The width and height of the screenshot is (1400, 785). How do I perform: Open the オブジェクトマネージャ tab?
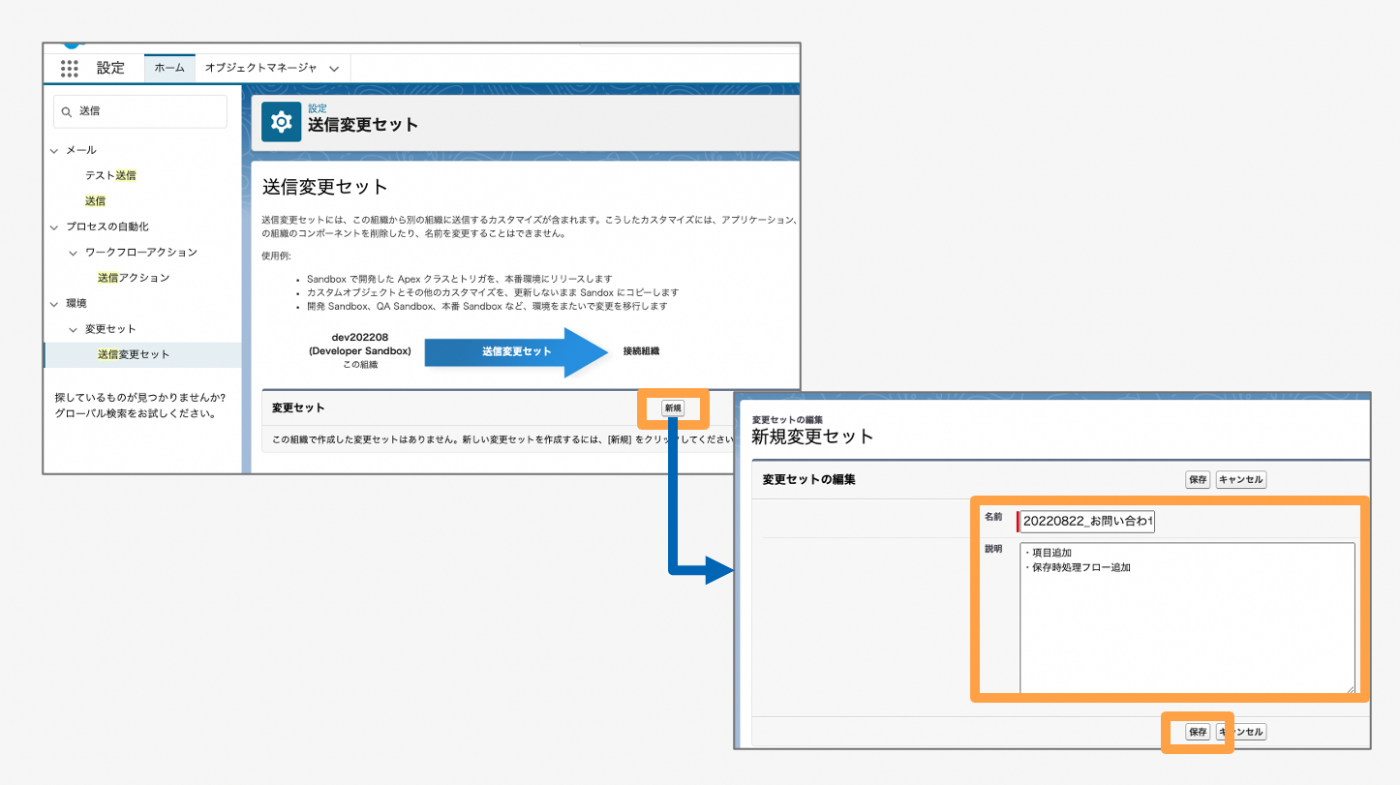[x=261, y=68]
